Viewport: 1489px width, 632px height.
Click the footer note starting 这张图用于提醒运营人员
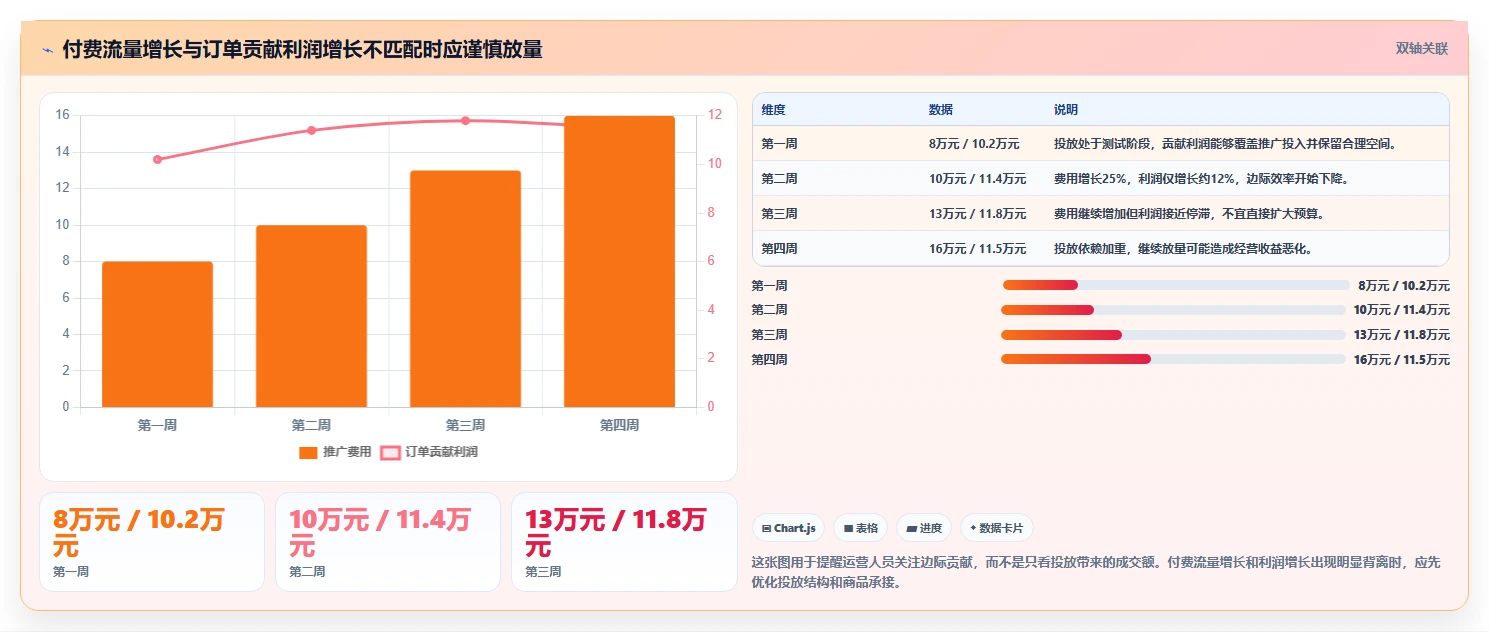(1096, 572)
